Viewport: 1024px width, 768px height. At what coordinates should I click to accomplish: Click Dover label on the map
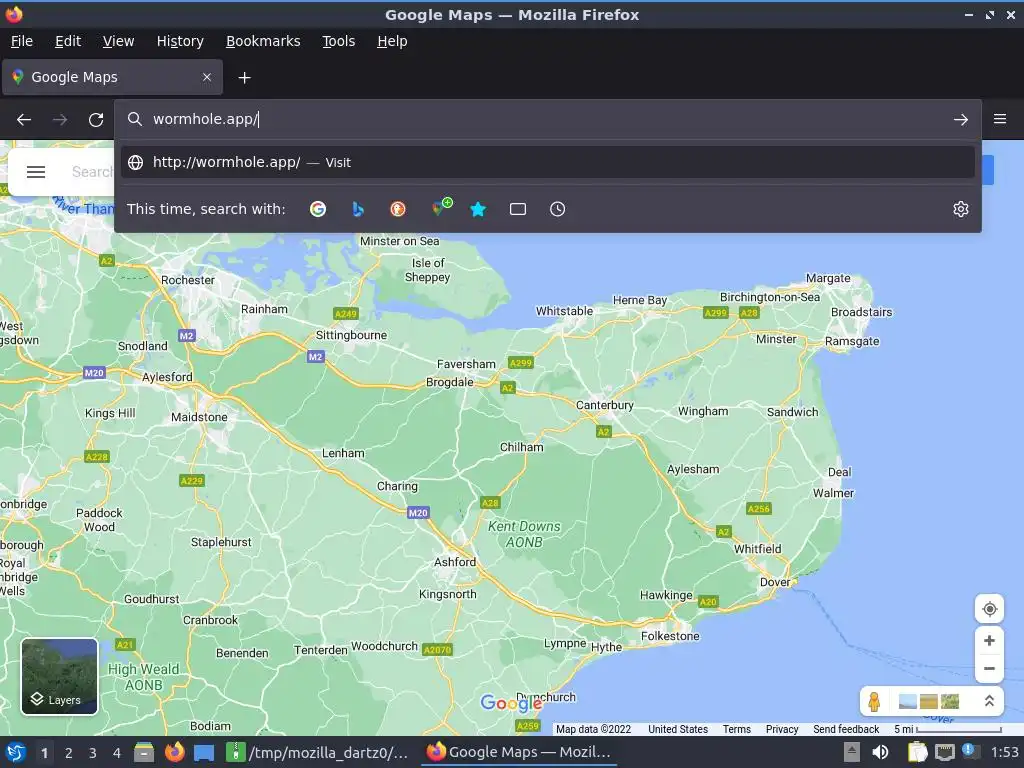pyautogui.click(x=775, y=581)
